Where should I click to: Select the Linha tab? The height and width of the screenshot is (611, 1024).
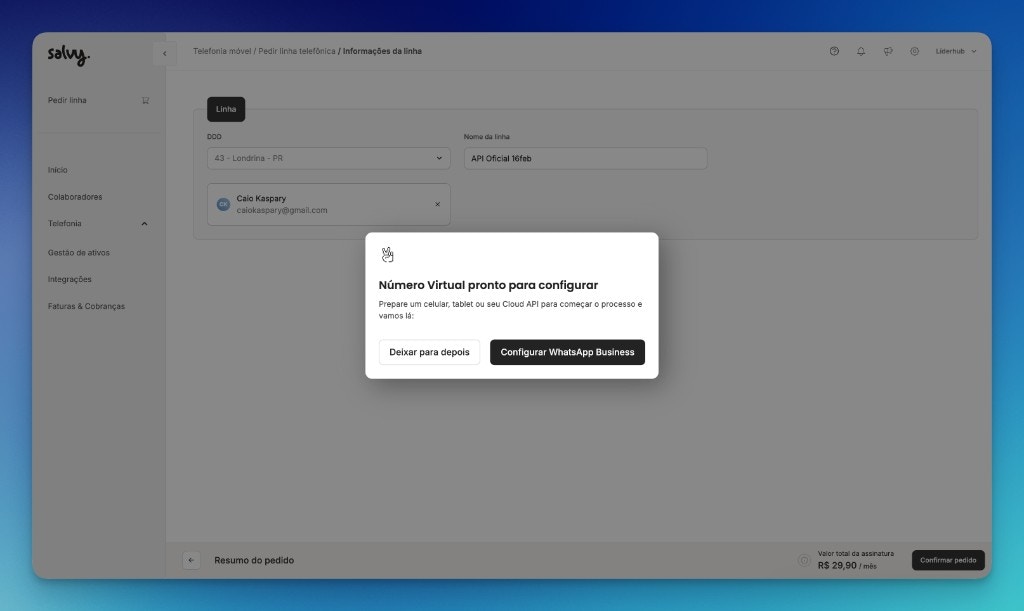click(226, 109)
